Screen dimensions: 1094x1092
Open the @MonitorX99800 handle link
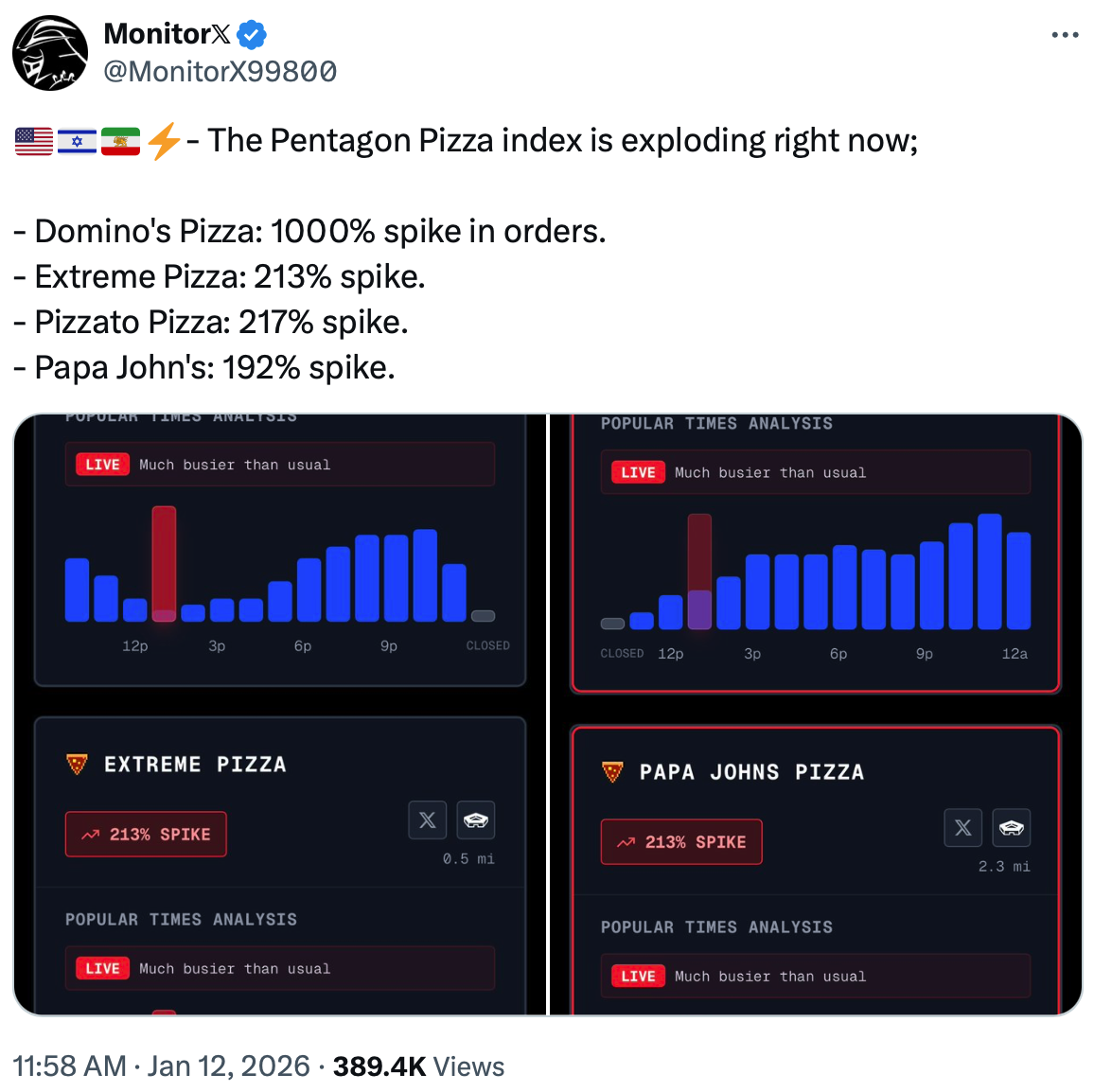coord(220,72)
